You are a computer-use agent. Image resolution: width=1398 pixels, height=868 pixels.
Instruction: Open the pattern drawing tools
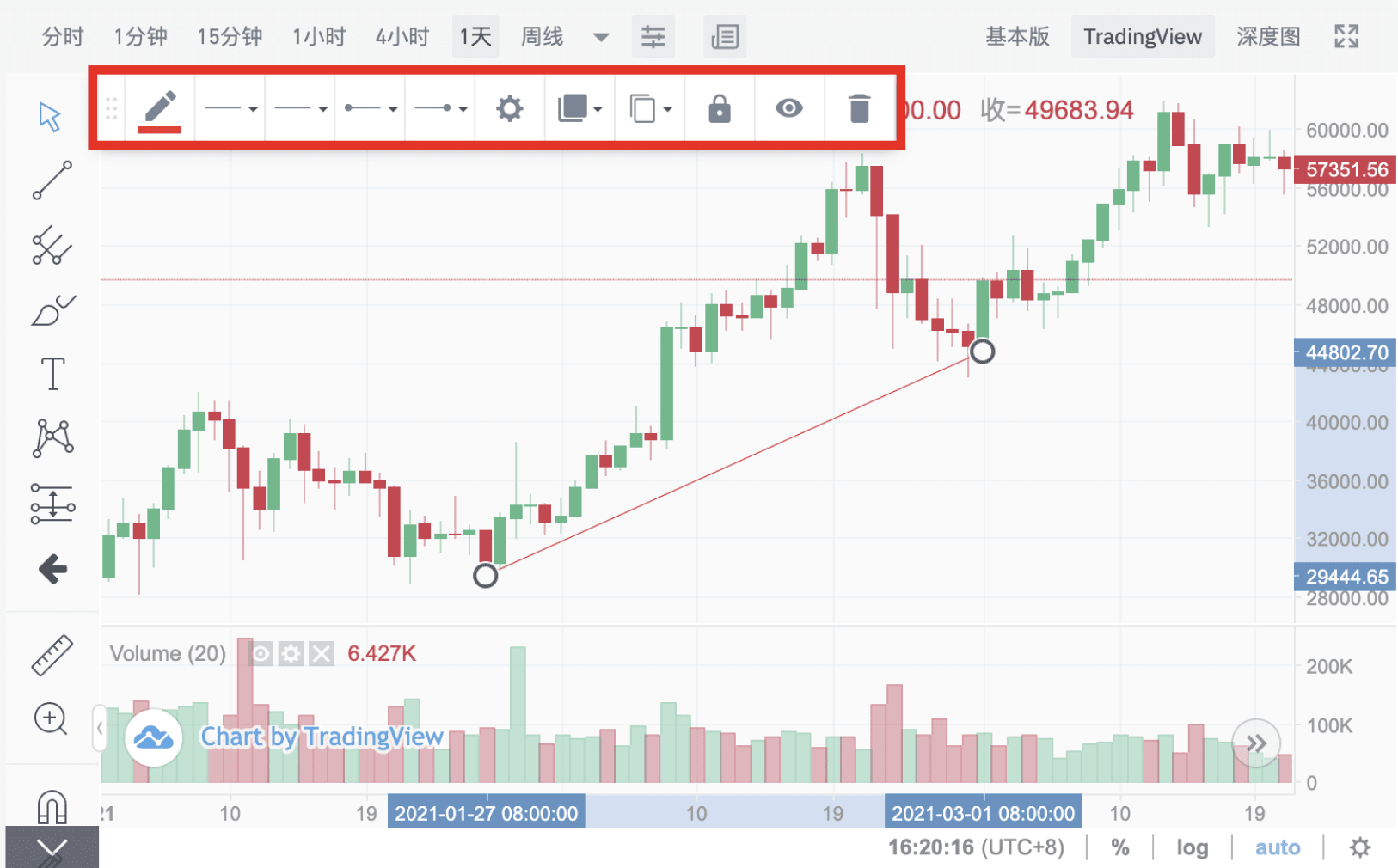point(52,438)
